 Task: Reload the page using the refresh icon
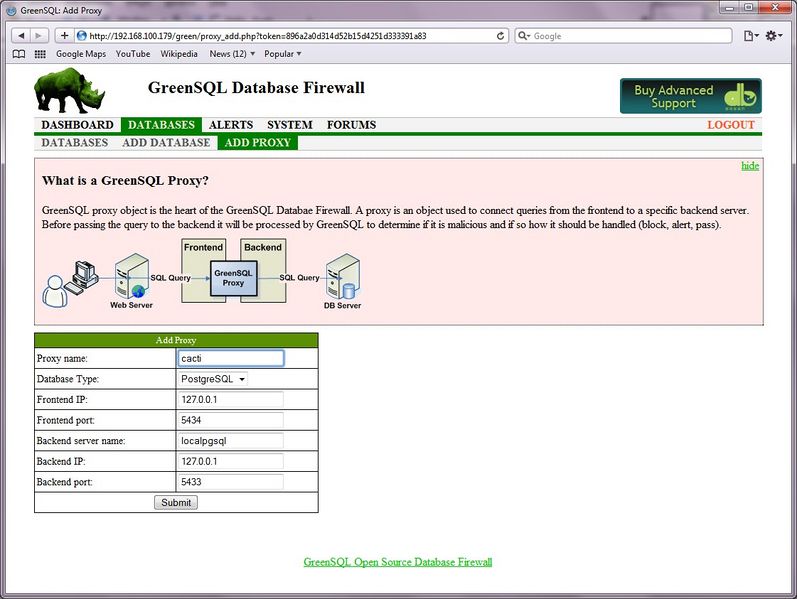[x=500, y=36]
